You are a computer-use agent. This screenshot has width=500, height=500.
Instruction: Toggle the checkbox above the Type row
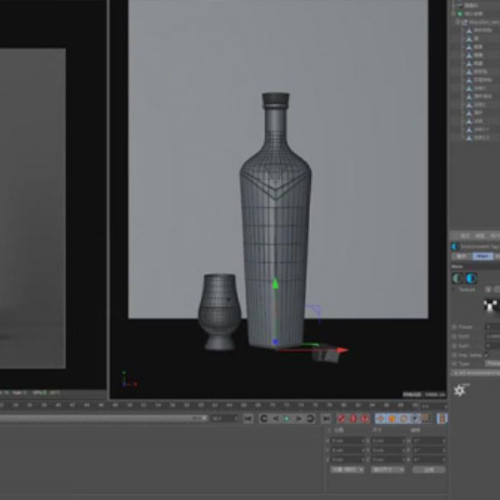(487, 355)
